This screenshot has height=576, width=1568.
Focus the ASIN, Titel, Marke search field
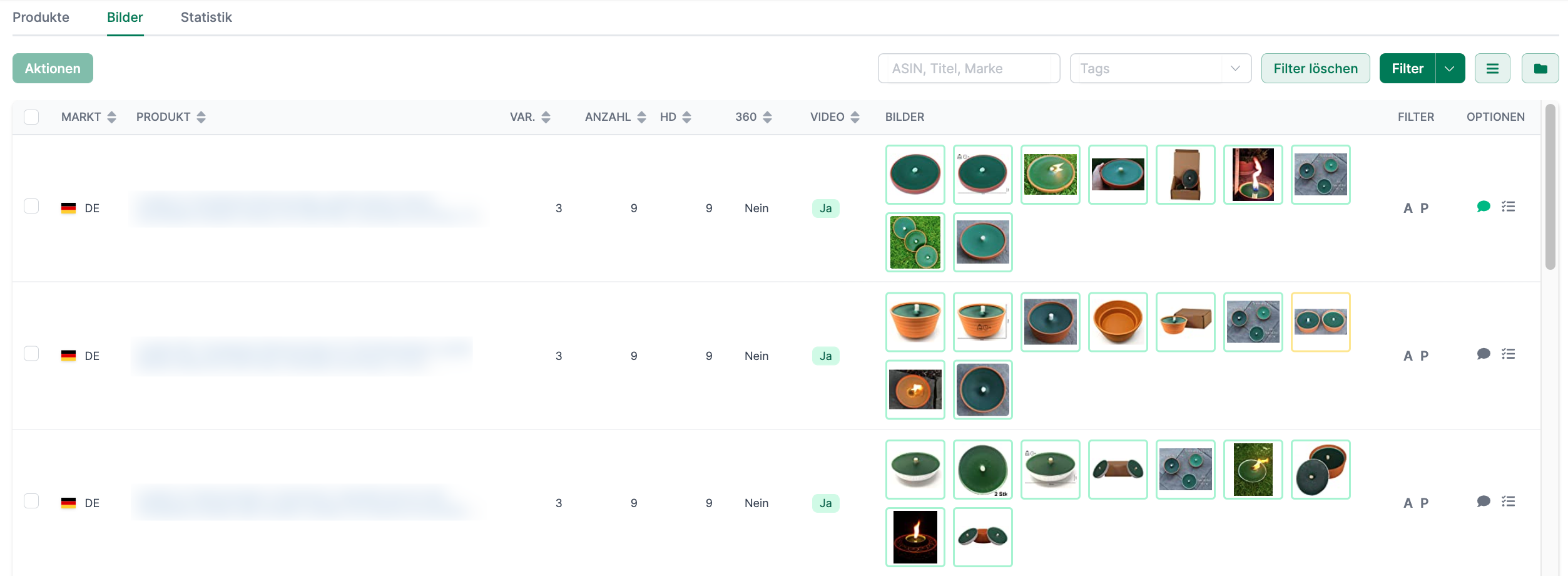(x=969, y=68)
